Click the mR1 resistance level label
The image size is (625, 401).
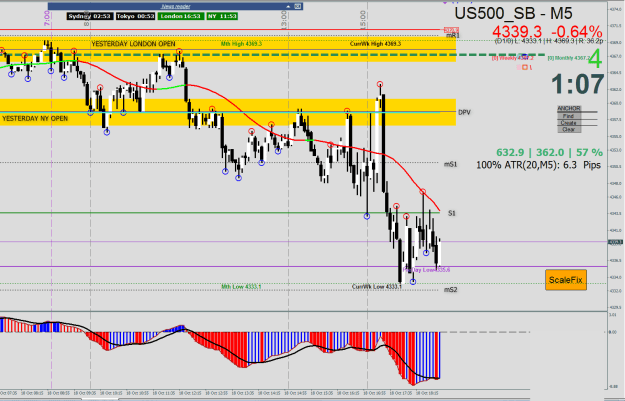[453, 35]
